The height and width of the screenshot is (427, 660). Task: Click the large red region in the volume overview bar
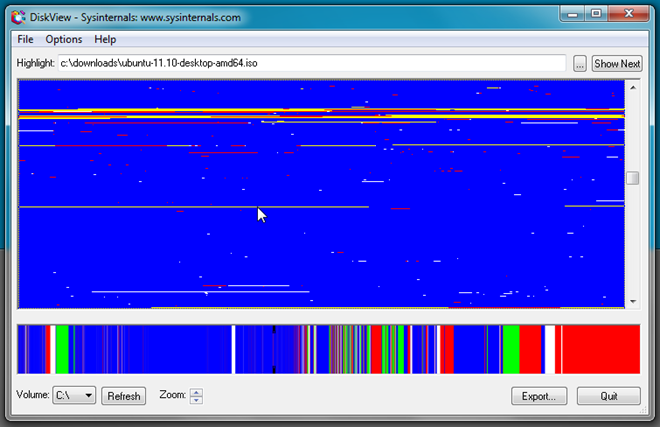tap(601, 349)
